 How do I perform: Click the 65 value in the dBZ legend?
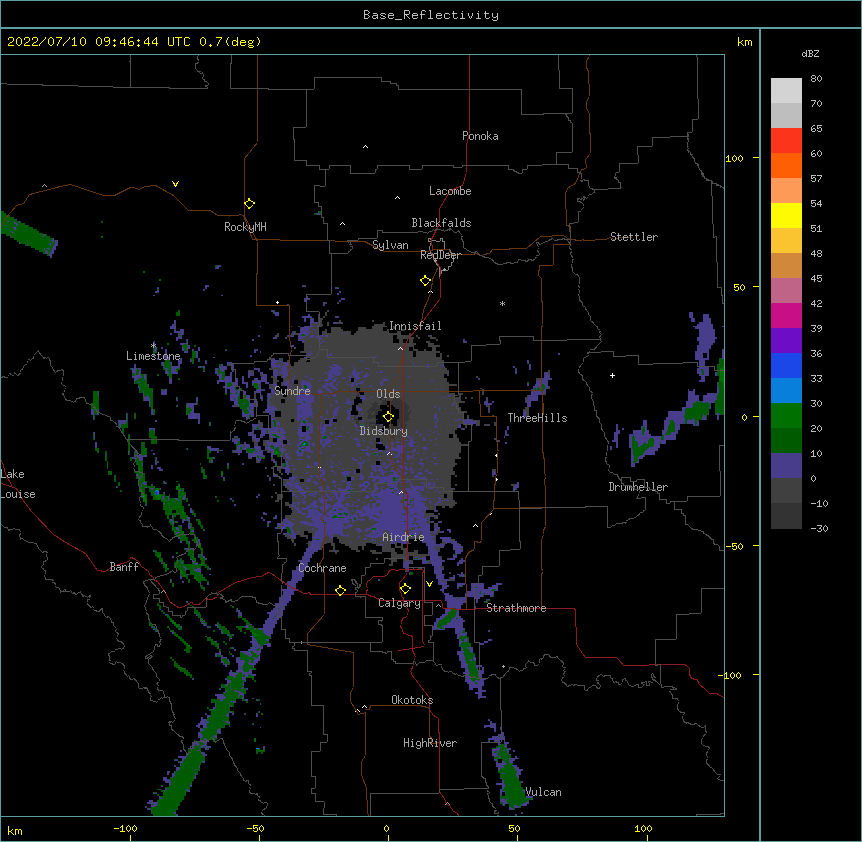(816, 128)
